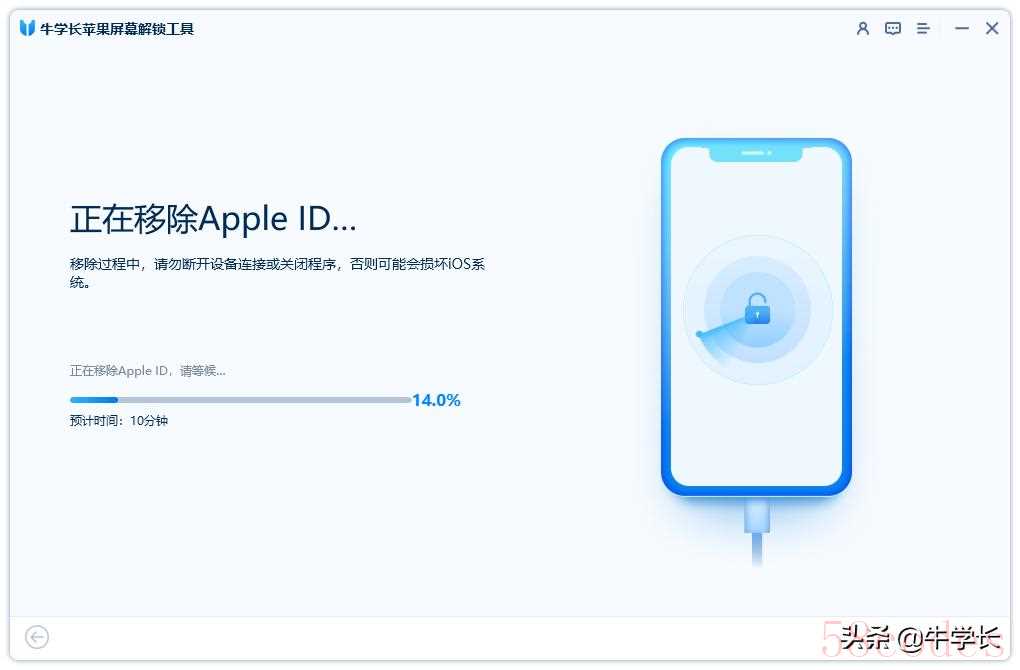Open the hamburger menu icon

pyautogui.click(x=922, y=29)
